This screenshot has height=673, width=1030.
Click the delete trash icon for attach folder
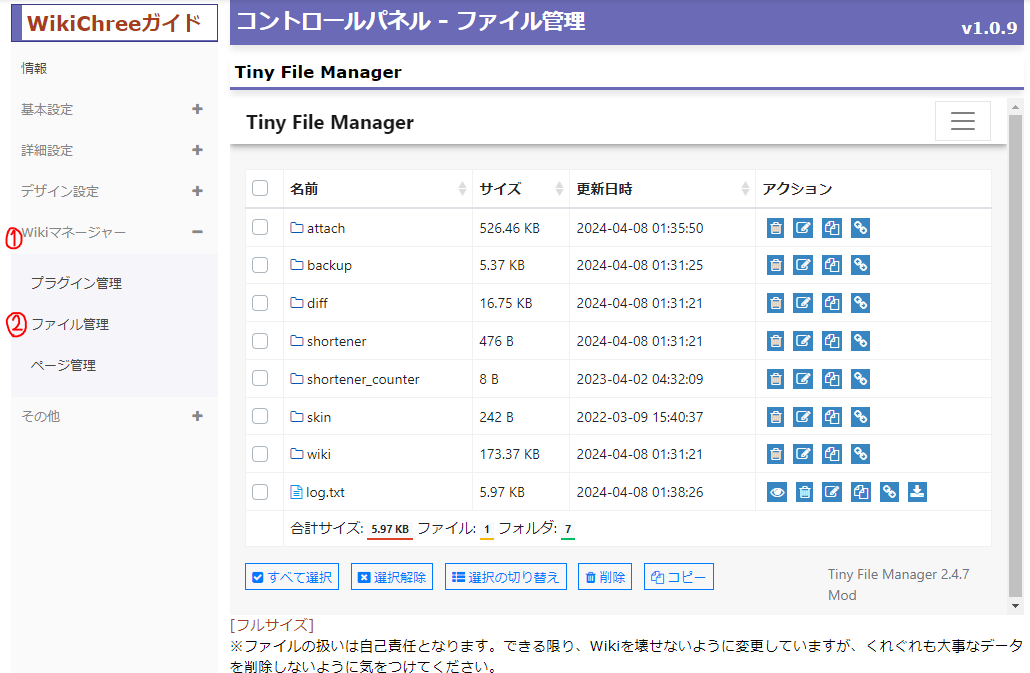tap(775, 228)
